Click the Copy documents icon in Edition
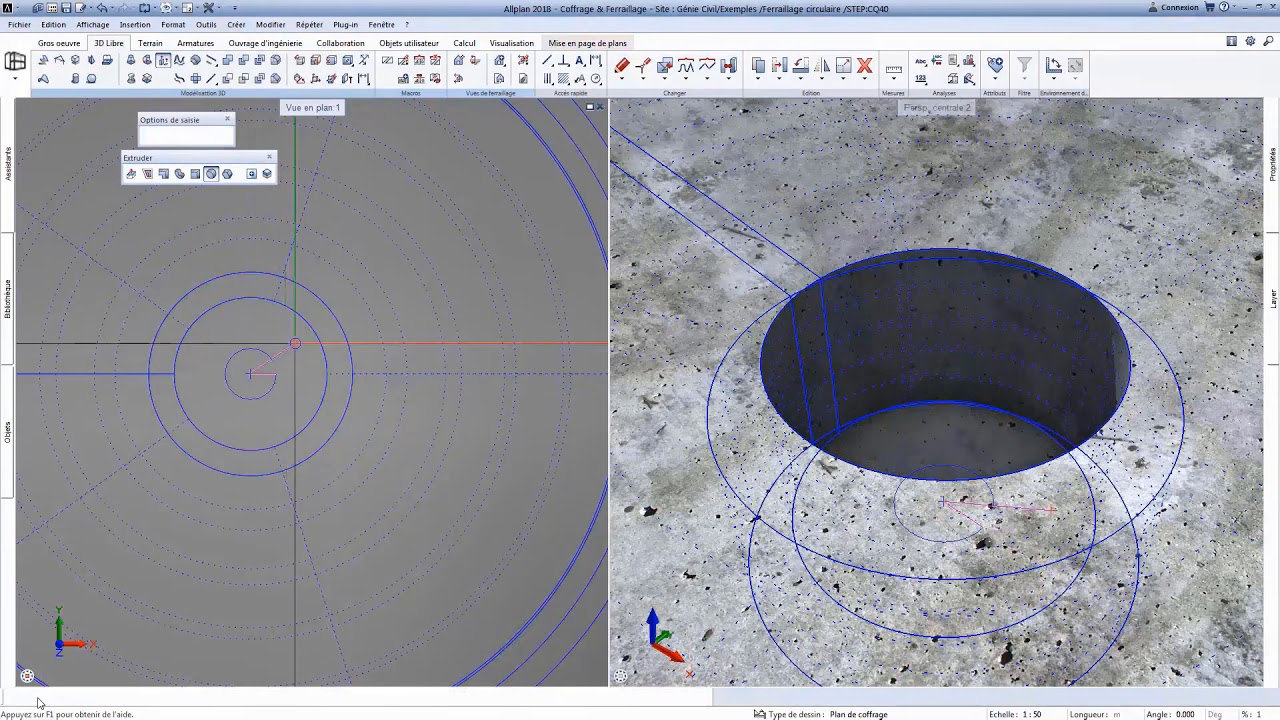This screenshot has height=720, width=1280. [x=758, y=66]
